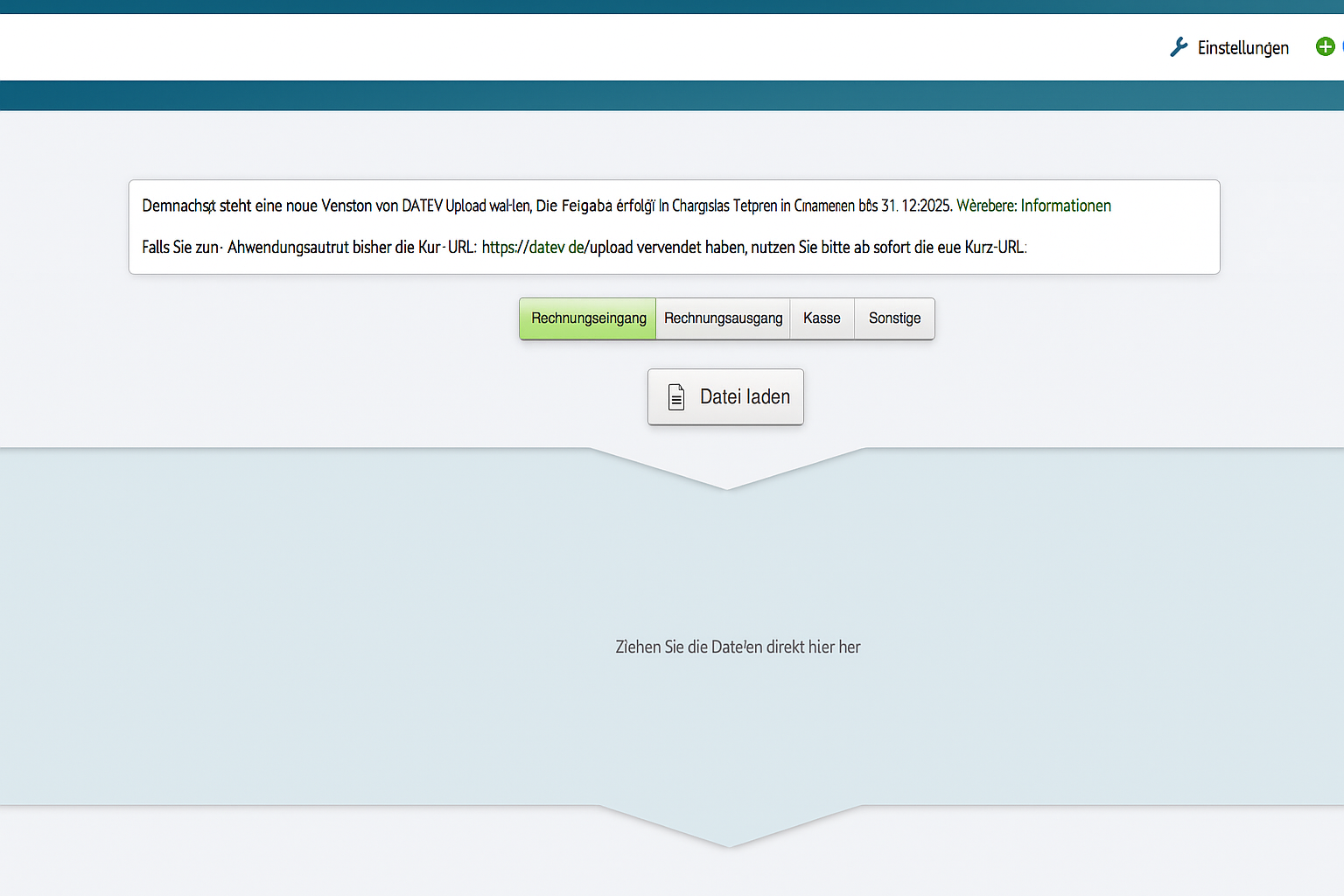Screen dimensions: 1344x896
Task: Click the wrench icon beside Einstellungen
Action: [x=1179, y=47]
